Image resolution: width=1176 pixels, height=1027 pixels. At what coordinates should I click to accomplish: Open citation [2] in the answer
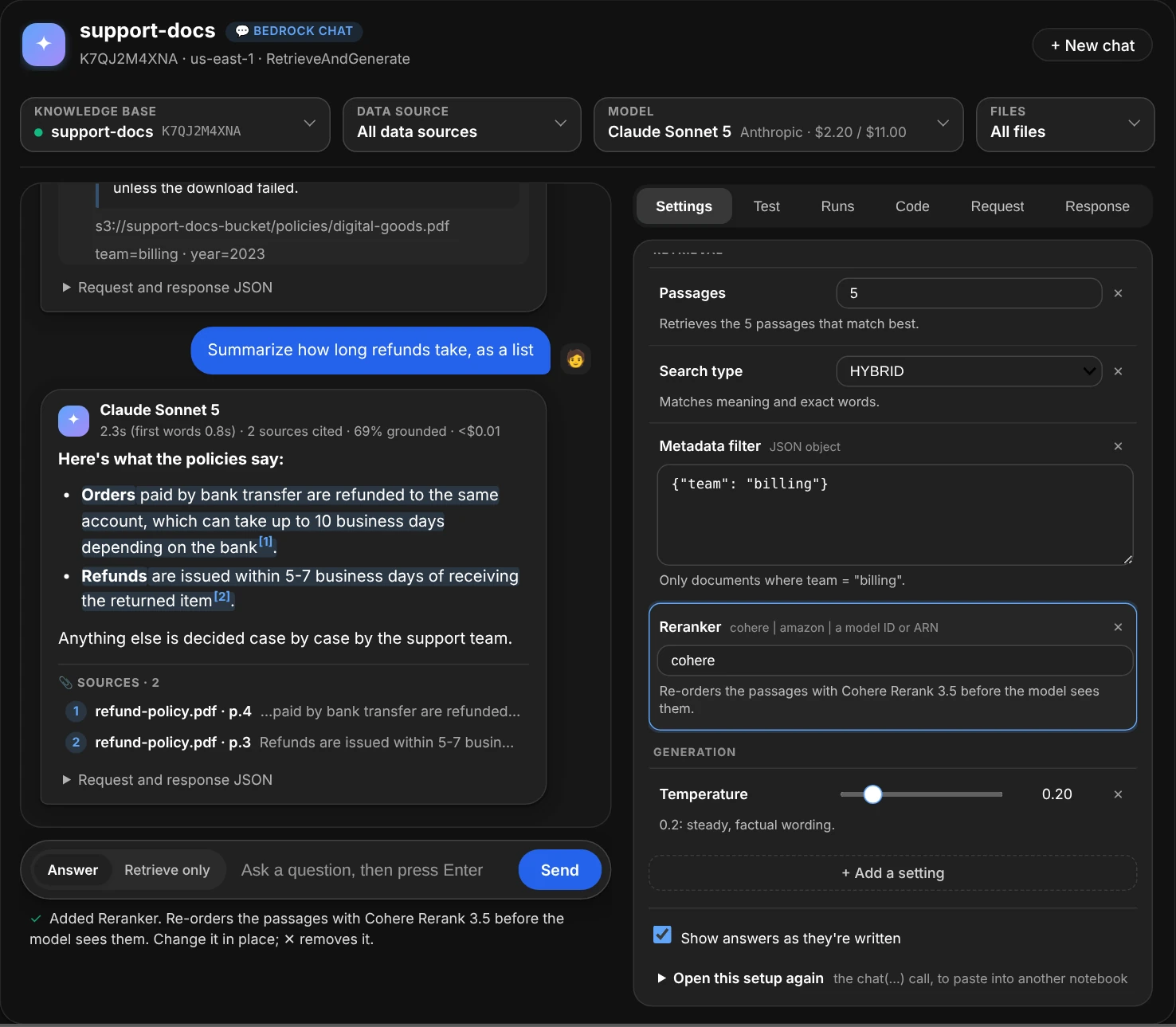coord(221,596)
